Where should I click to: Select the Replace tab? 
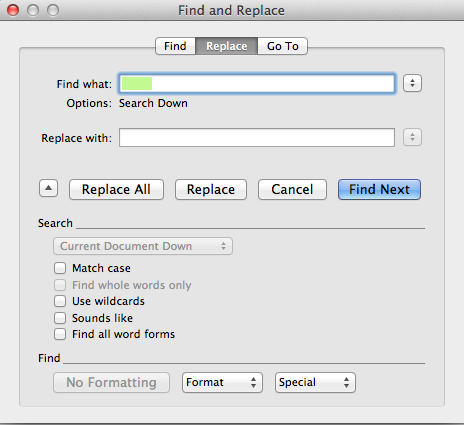coord(227,46)
